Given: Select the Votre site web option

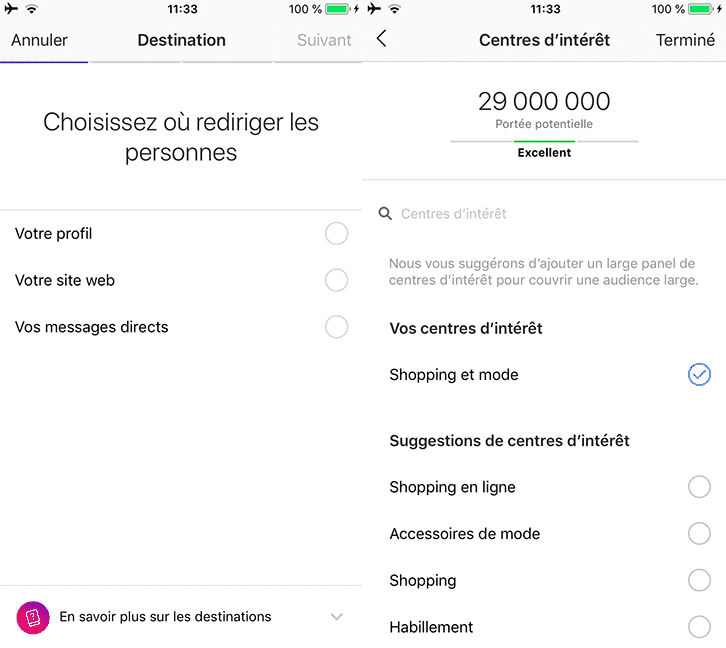Looking at the screenshot, I should point(336,280).
